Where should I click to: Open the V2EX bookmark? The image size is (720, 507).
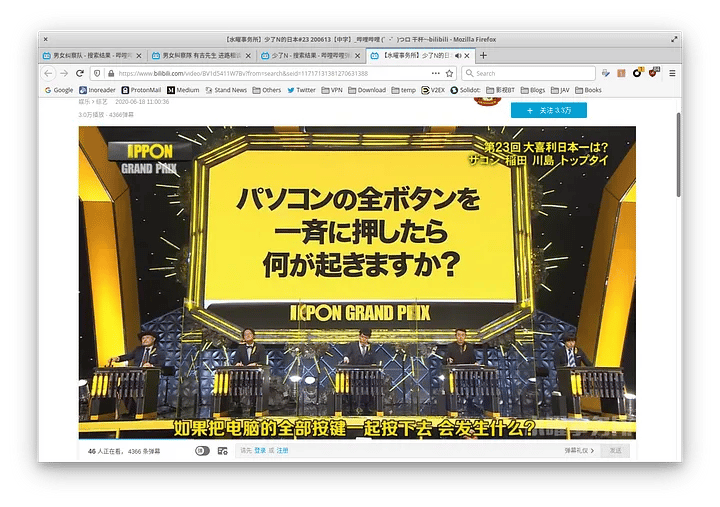(433, 90)
